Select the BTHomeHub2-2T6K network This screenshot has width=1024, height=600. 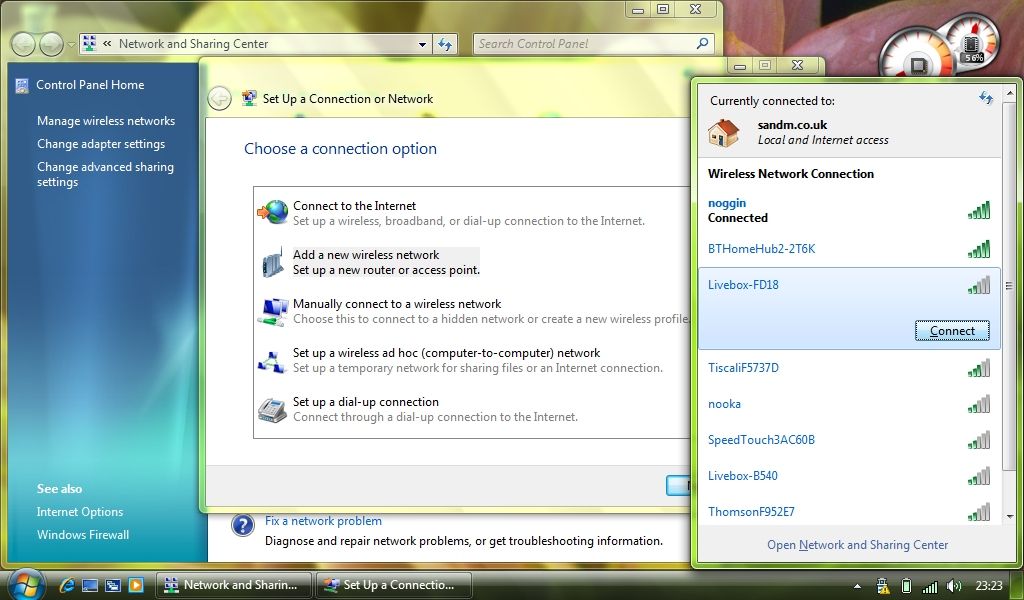(849, 249)
